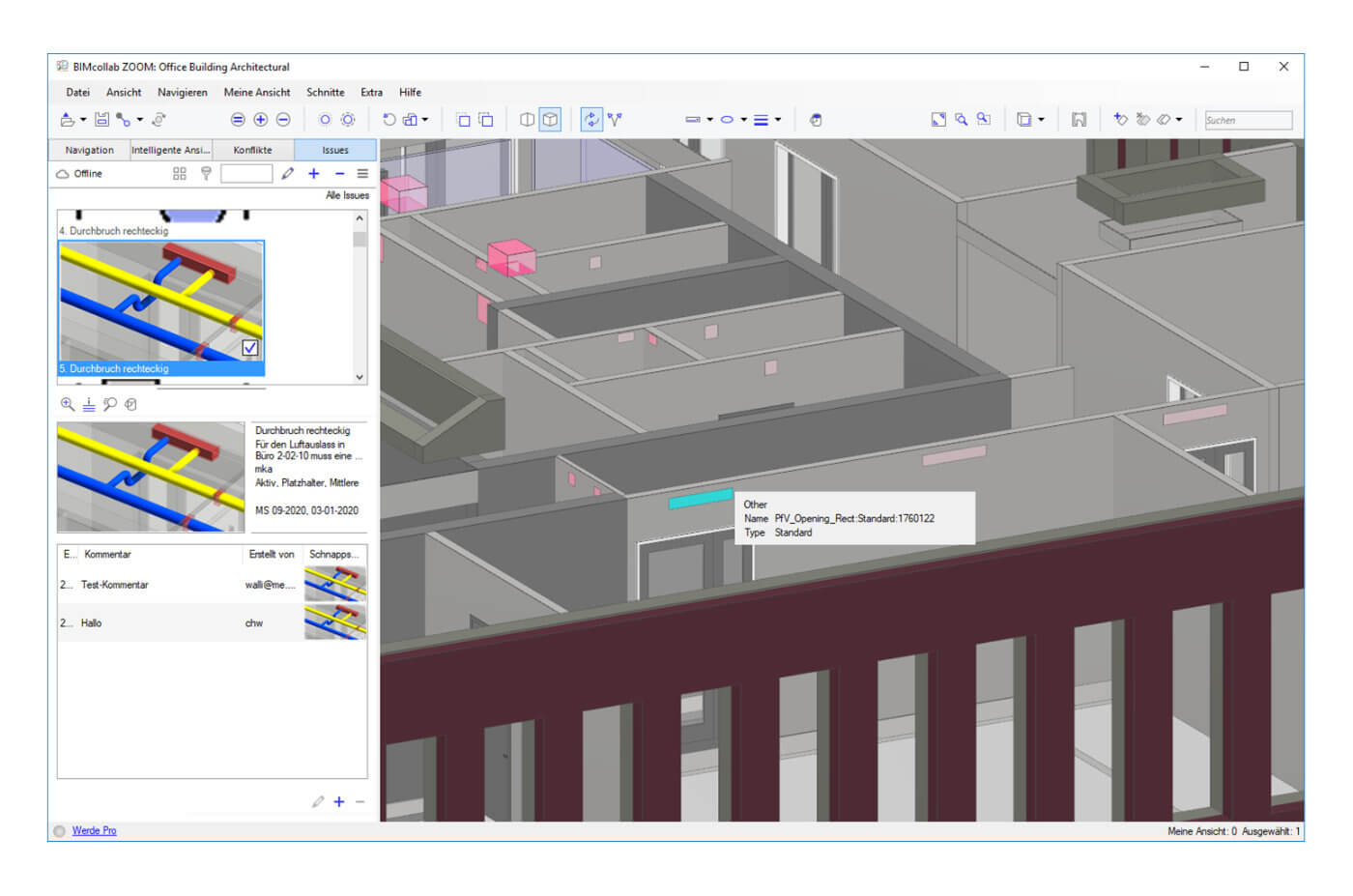
Task: Select the Zoom Out tool
Action: coord(282,119)
